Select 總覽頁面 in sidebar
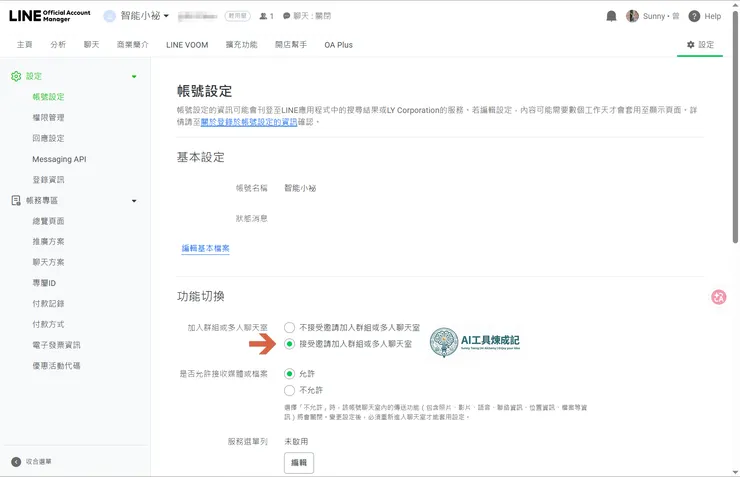The height and width of the screenshot is (477, 740). tap(48, 221)
